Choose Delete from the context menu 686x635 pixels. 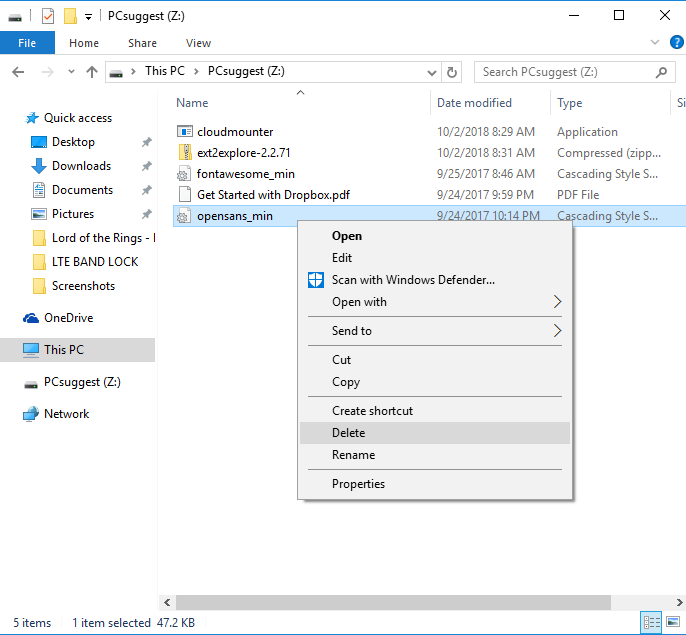click(x=348, y=433)
